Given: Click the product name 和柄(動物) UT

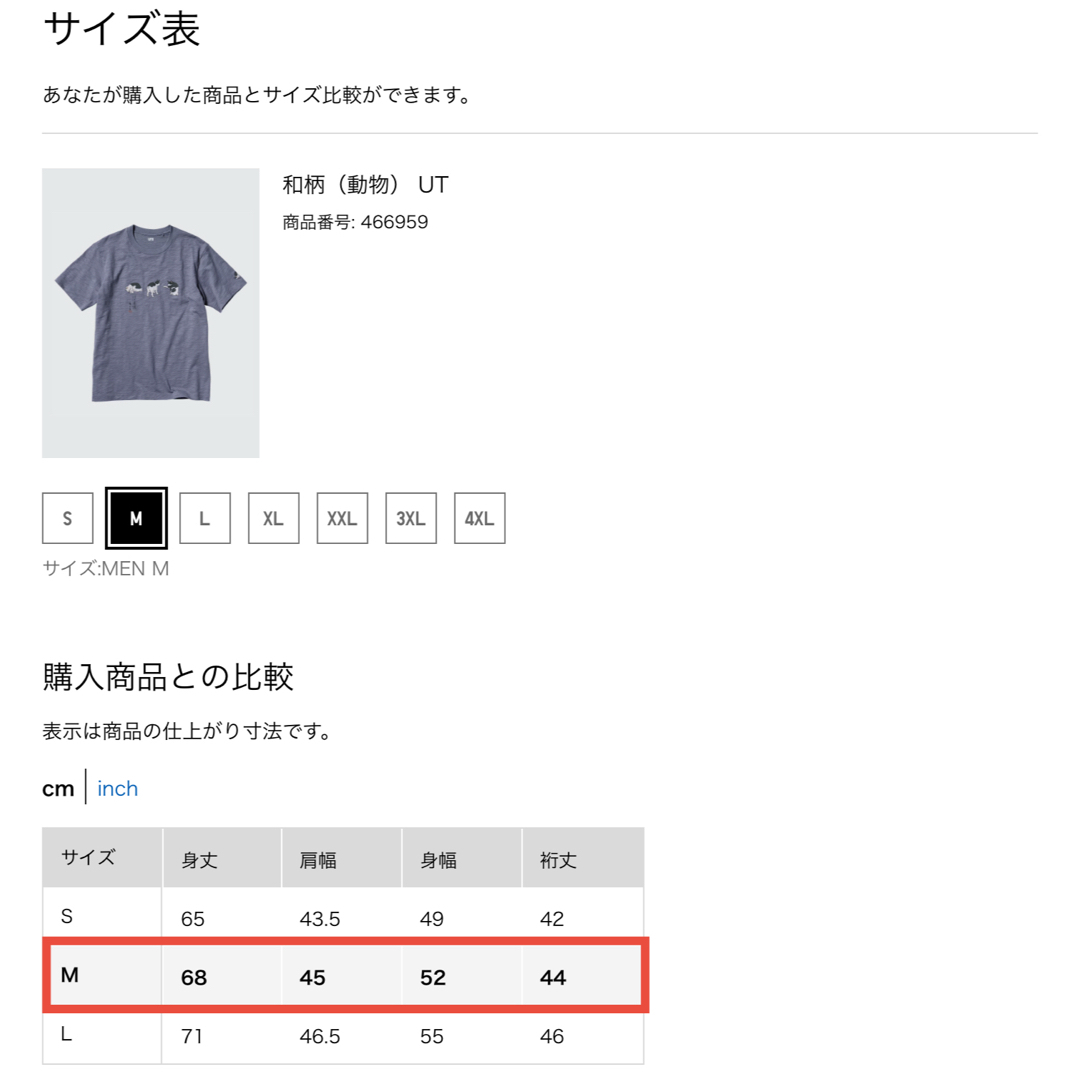Looking at the screenshot, I should pyautogui.click(x=365, y=185).
